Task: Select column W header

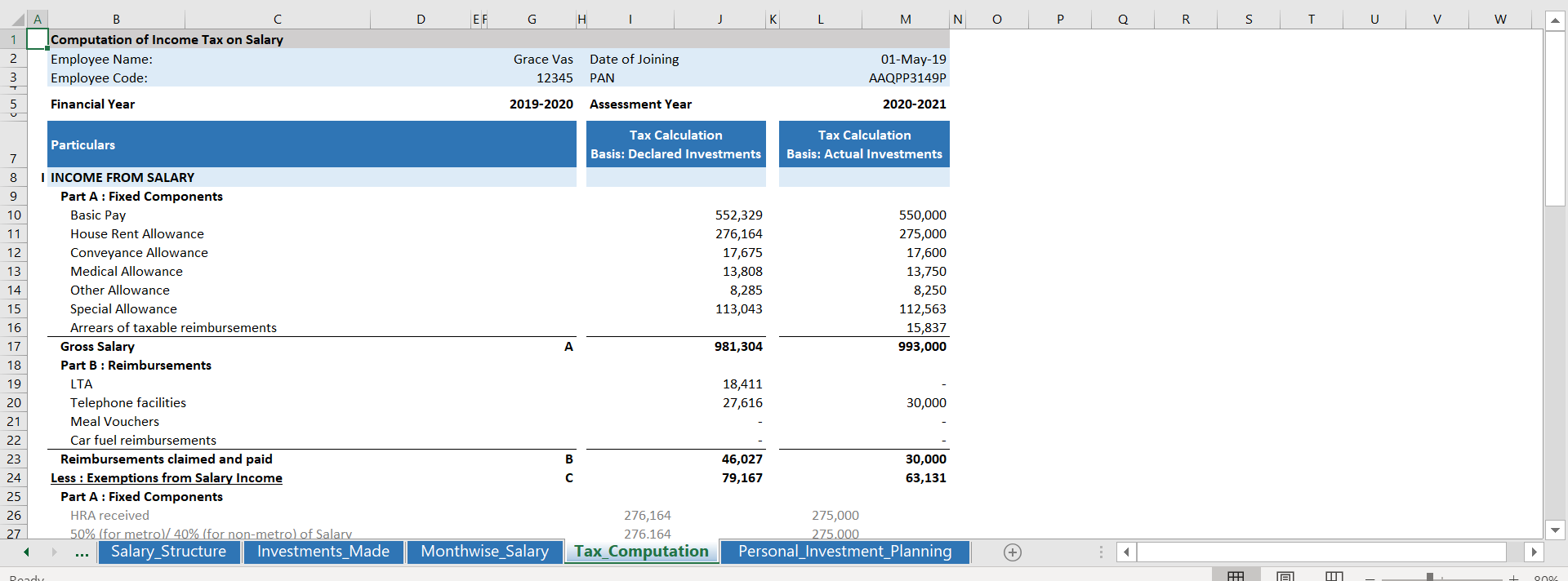Action: point(1500,20)
